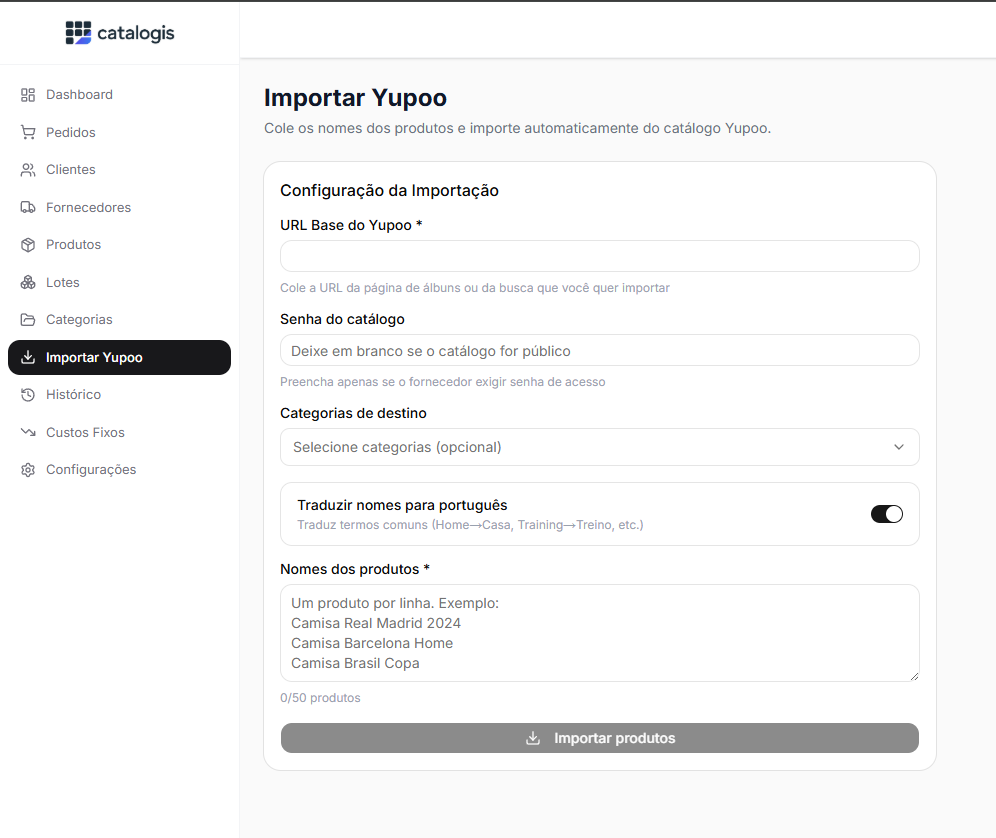Click the 'Senha do catálogo' label
Screen dimensions: 996x838
pos(342,319)
